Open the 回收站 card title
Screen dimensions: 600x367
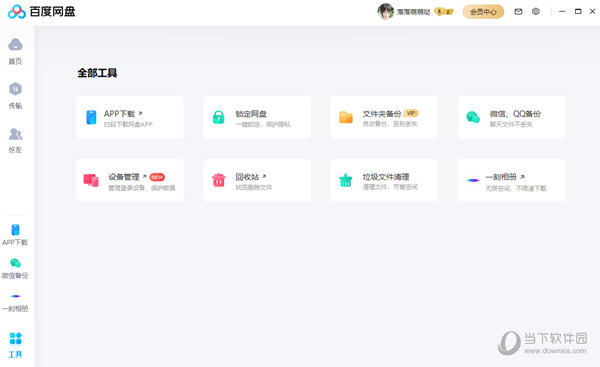point(247,177)
